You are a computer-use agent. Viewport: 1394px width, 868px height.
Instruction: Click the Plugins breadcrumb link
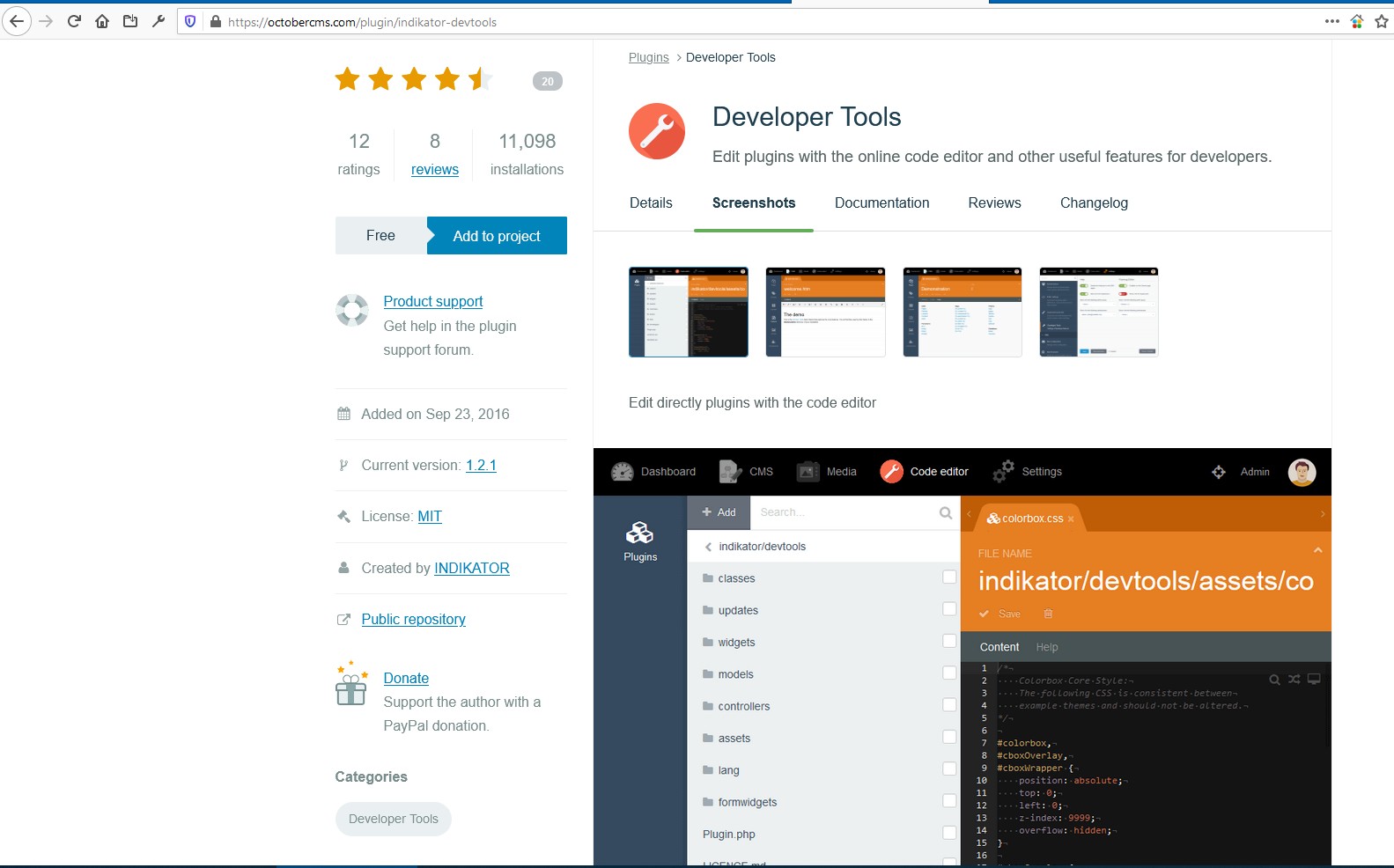[648, 57]
